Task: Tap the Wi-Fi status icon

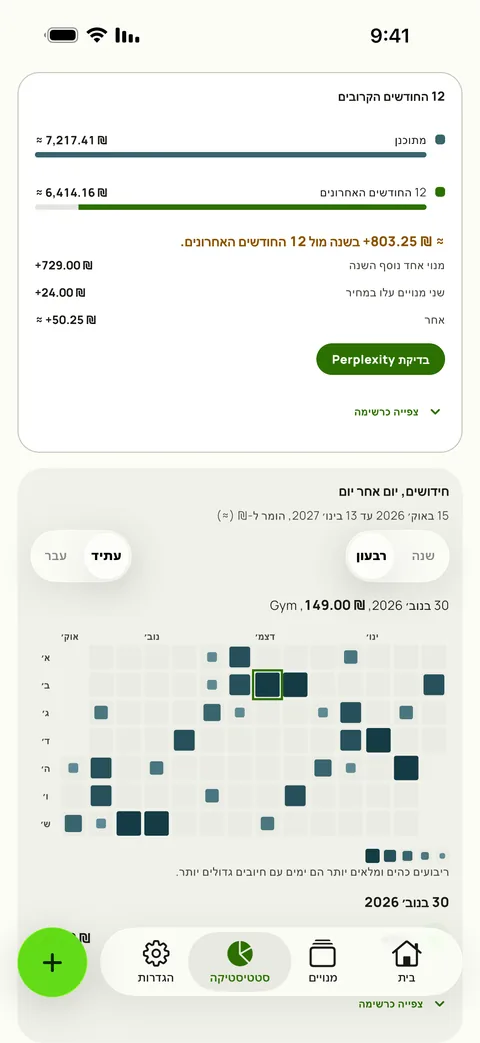Action: pyautogui.click(x=97, y=35)
